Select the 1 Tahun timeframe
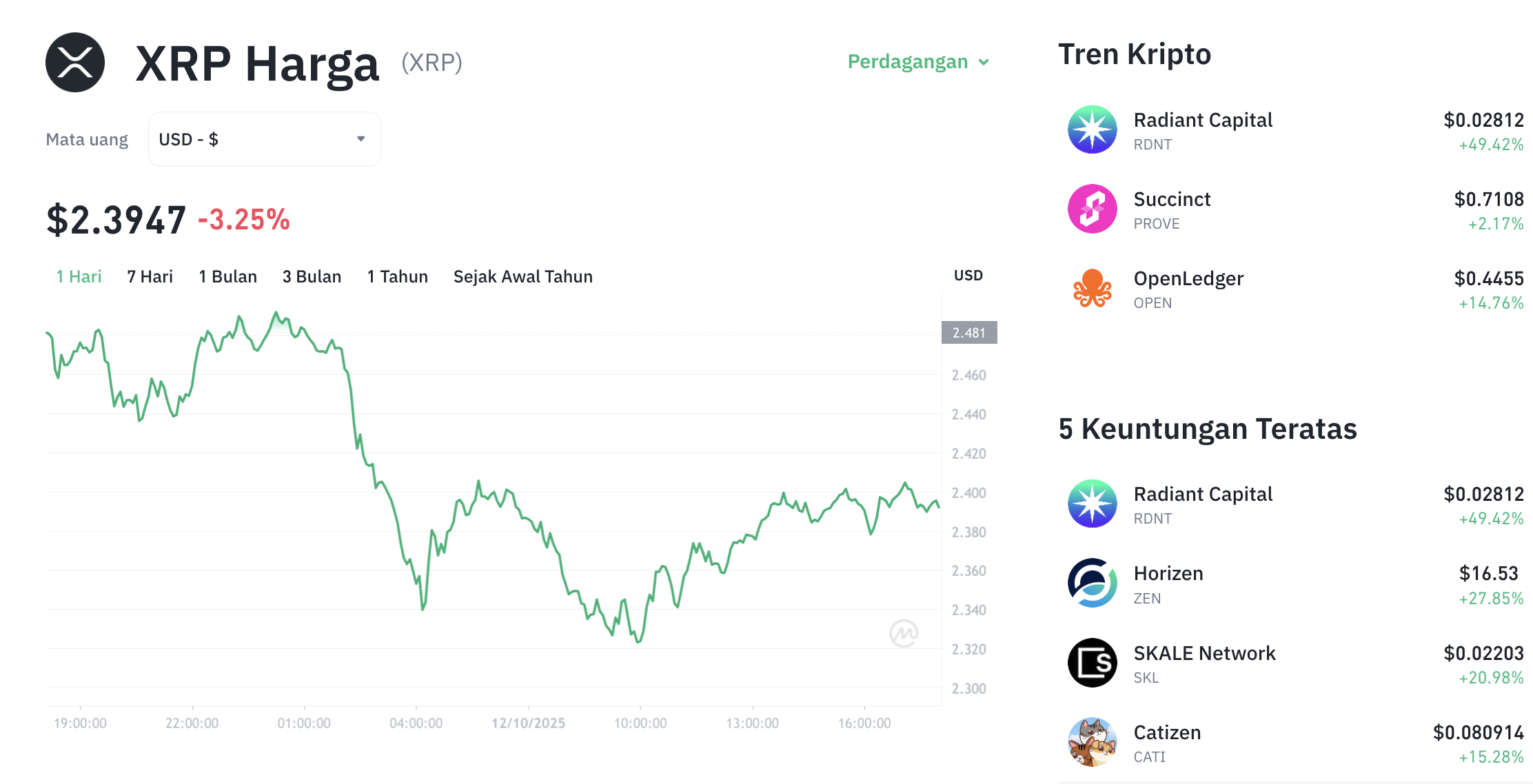Image resolution: width=1533 pixels, height=784 pixels. pyautogui.click(x=397, y=277)
